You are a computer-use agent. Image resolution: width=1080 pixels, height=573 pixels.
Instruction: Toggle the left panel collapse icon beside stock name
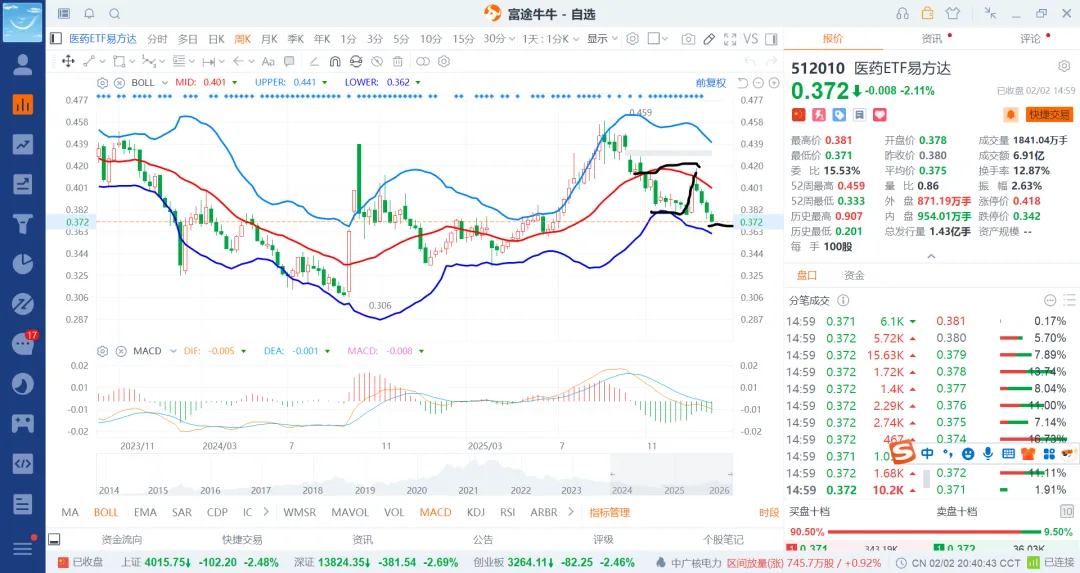[56, 39]
